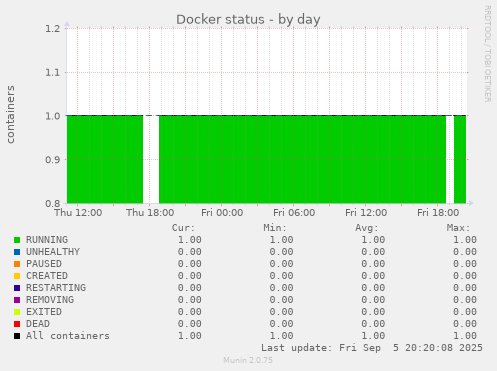Click the Last update timestamp text
Viewport: 497px width, 371px height.
click(x=372, y=348)
